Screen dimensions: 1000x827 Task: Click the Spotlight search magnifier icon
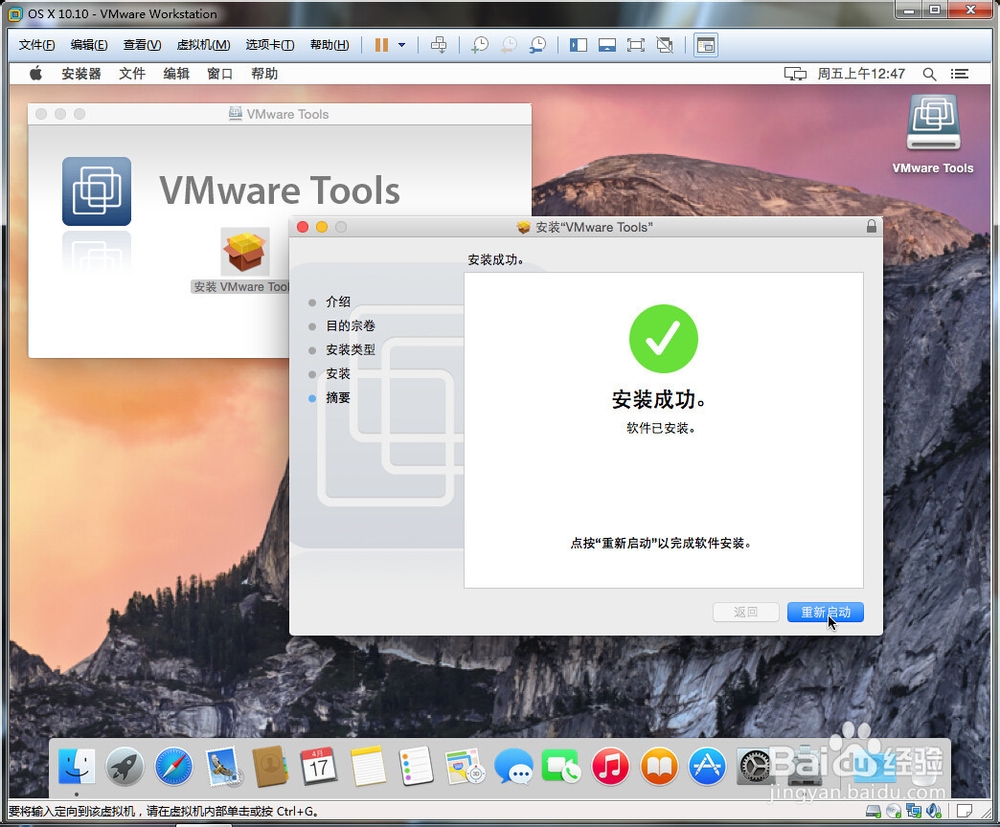[x=929, y=74]
